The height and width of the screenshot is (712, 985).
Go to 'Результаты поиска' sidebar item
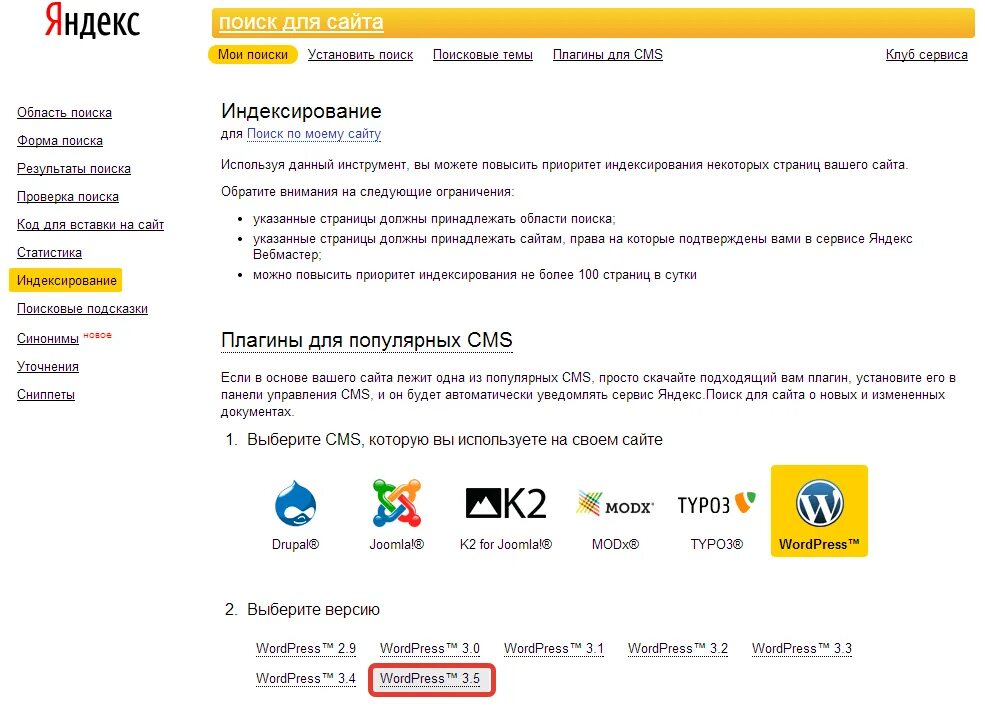[73, 168]
